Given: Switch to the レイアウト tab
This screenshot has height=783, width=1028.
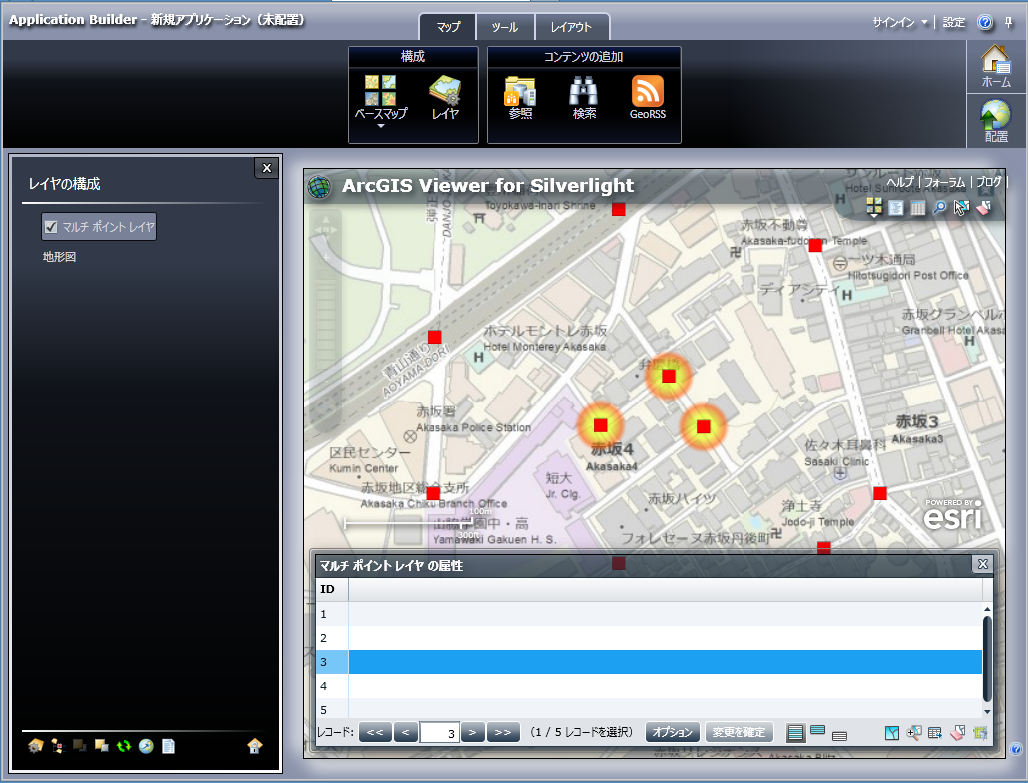Looking at the screenshot, I should coord(571,27).
